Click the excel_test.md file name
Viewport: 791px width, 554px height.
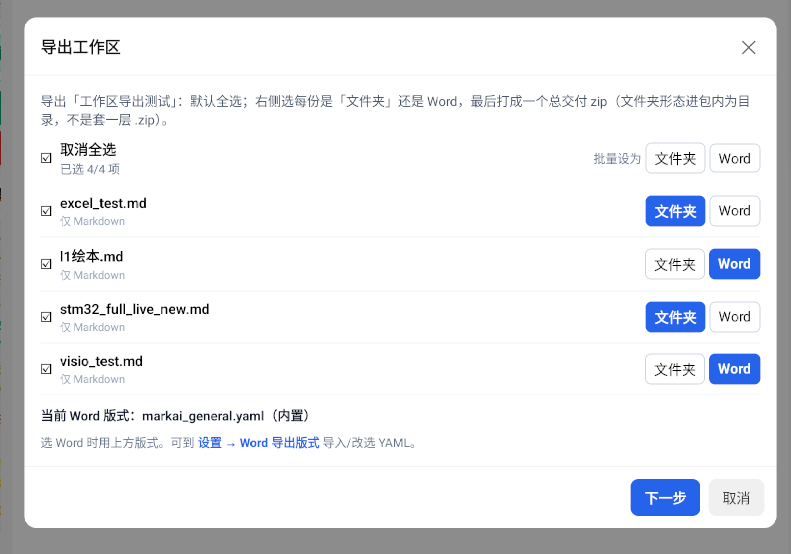(x=103, y=203)
